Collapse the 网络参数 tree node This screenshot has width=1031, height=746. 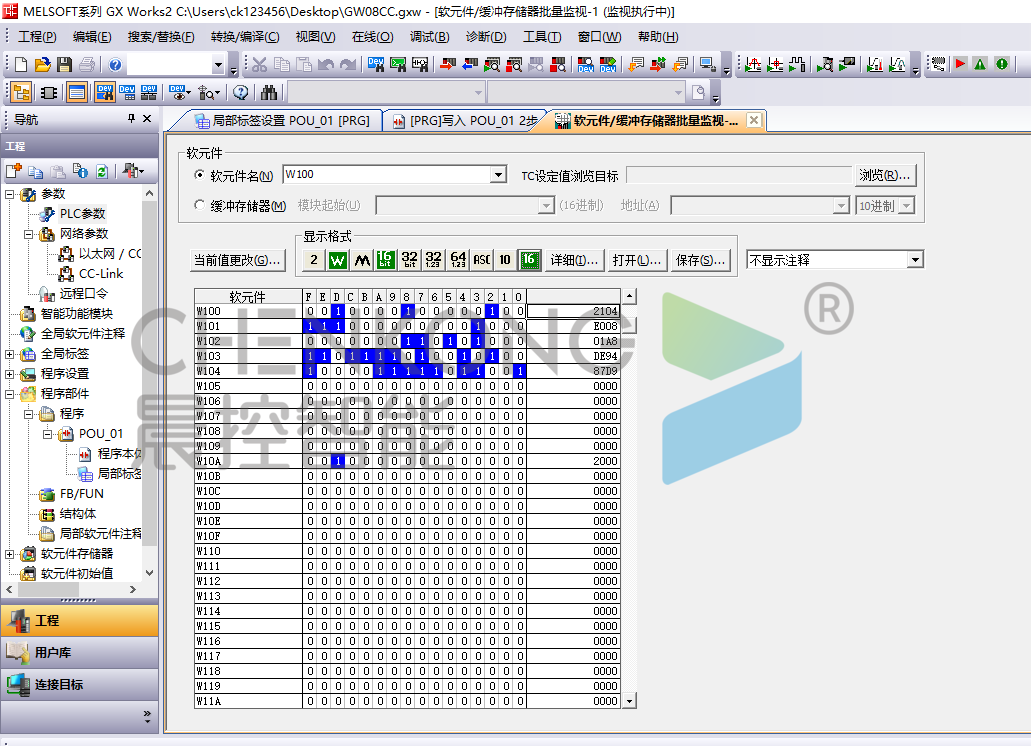[x=29, y=234]
